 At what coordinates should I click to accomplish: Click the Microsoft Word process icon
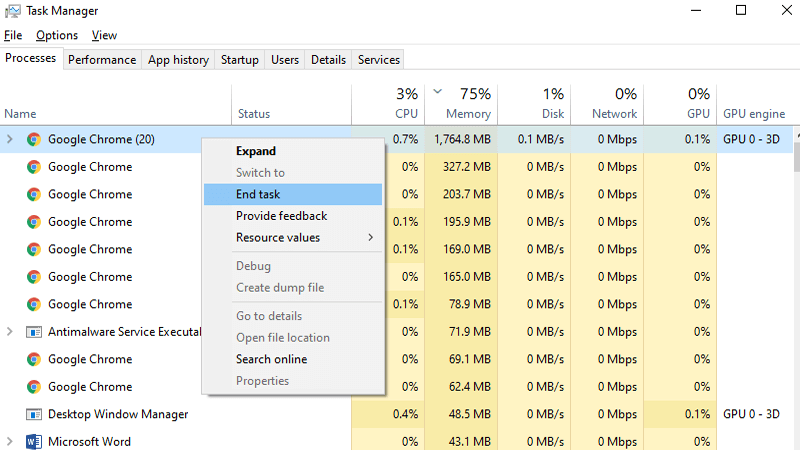tap(34, 441)
